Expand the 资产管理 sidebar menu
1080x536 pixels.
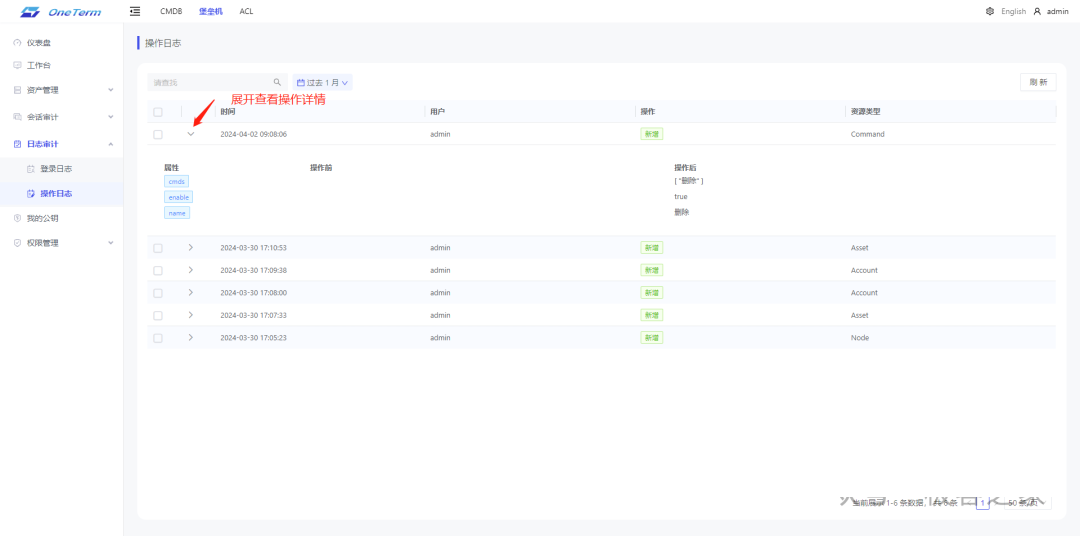click(111, 90)
